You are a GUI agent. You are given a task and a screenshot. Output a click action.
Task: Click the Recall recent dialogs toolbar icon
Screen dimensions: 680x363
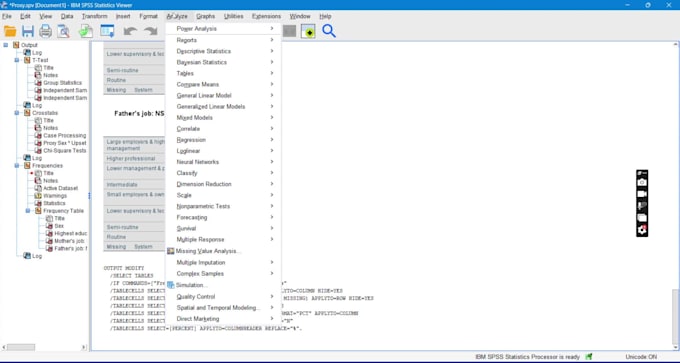[x=107, y=31]
